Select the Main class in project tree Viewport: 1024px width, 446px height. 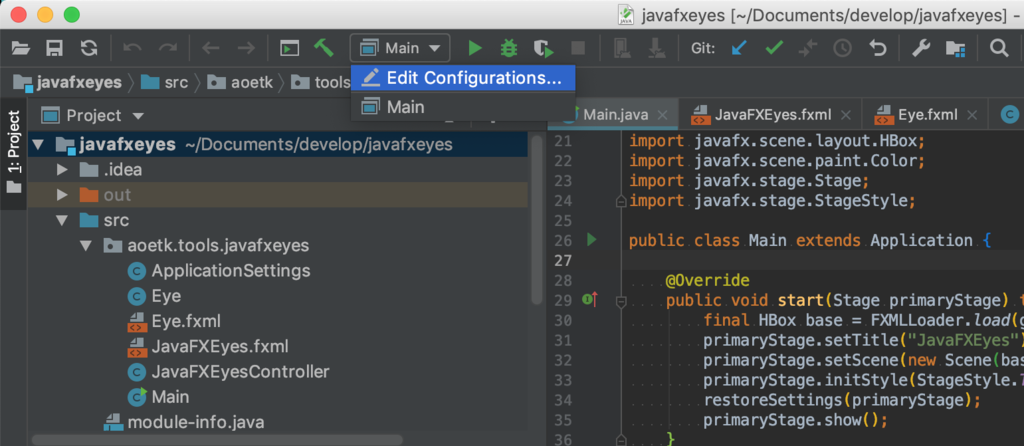point(170,396)
